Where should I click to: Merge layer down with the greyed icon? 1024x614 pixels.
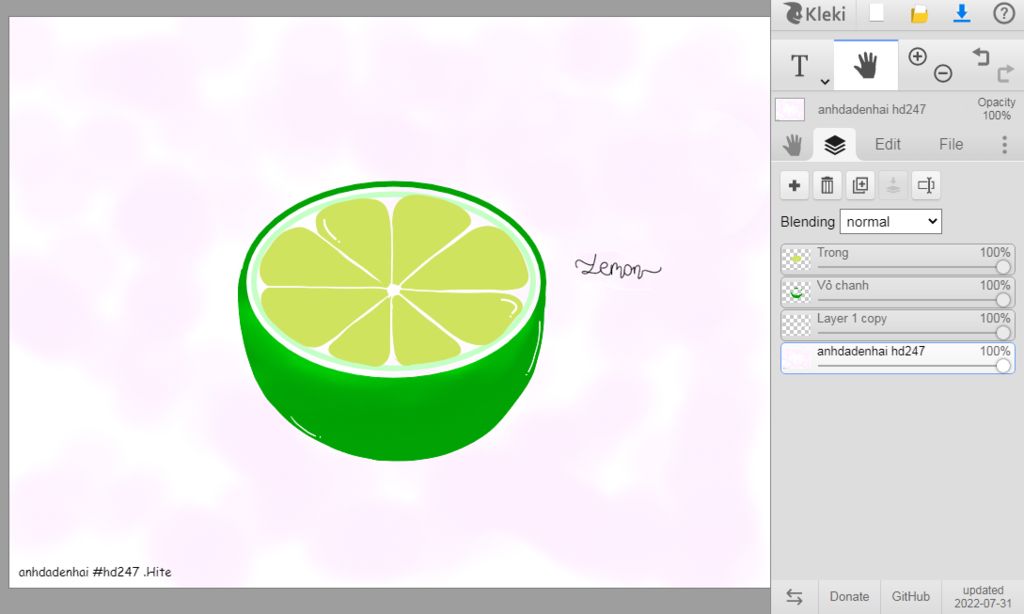[893, 186]
